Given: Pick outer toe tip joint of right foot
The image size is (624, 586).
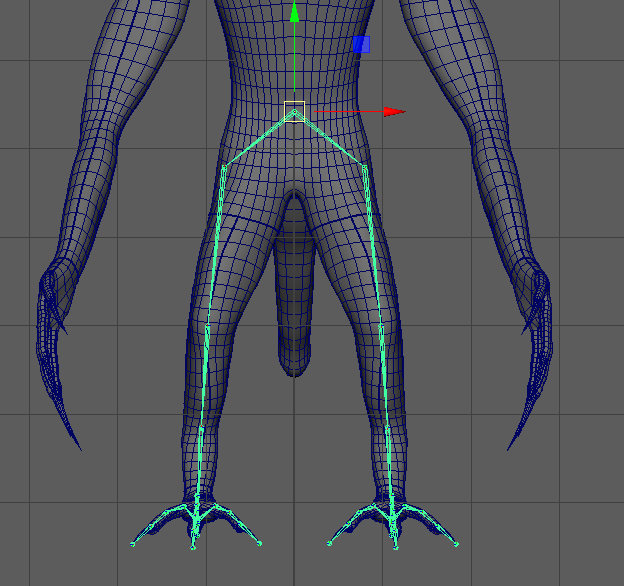Looking at the screenshot, I should pos(458,545).
